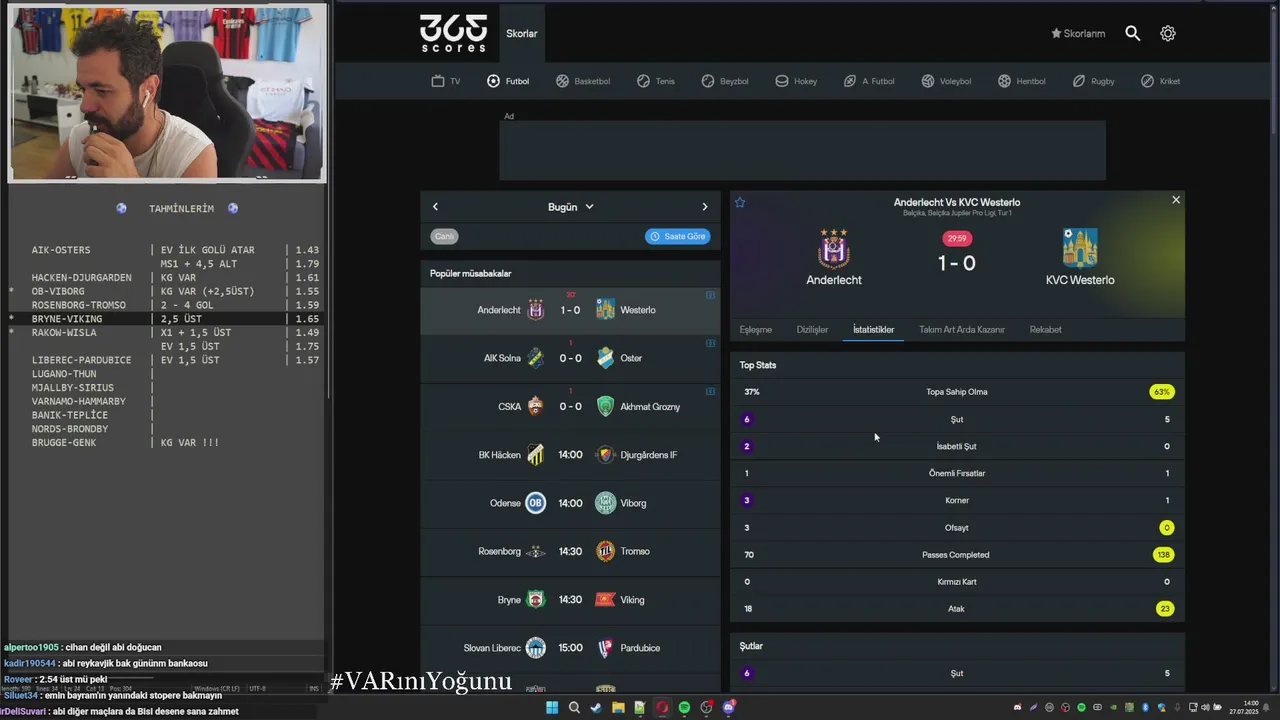Open Rosenborg vs Tromso match row
The width and height of the screenshot is (1280, 720).
570,551
